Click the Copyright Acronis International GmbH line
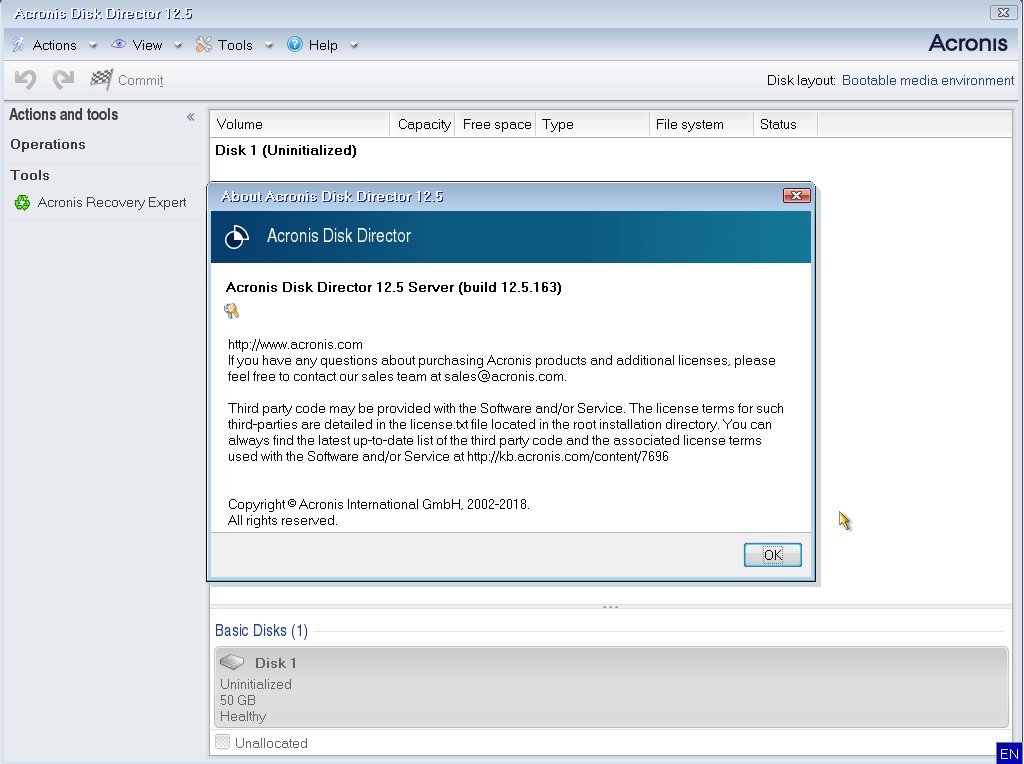The height and width of the screenshot is (764, 1024). tap(379, 504)
